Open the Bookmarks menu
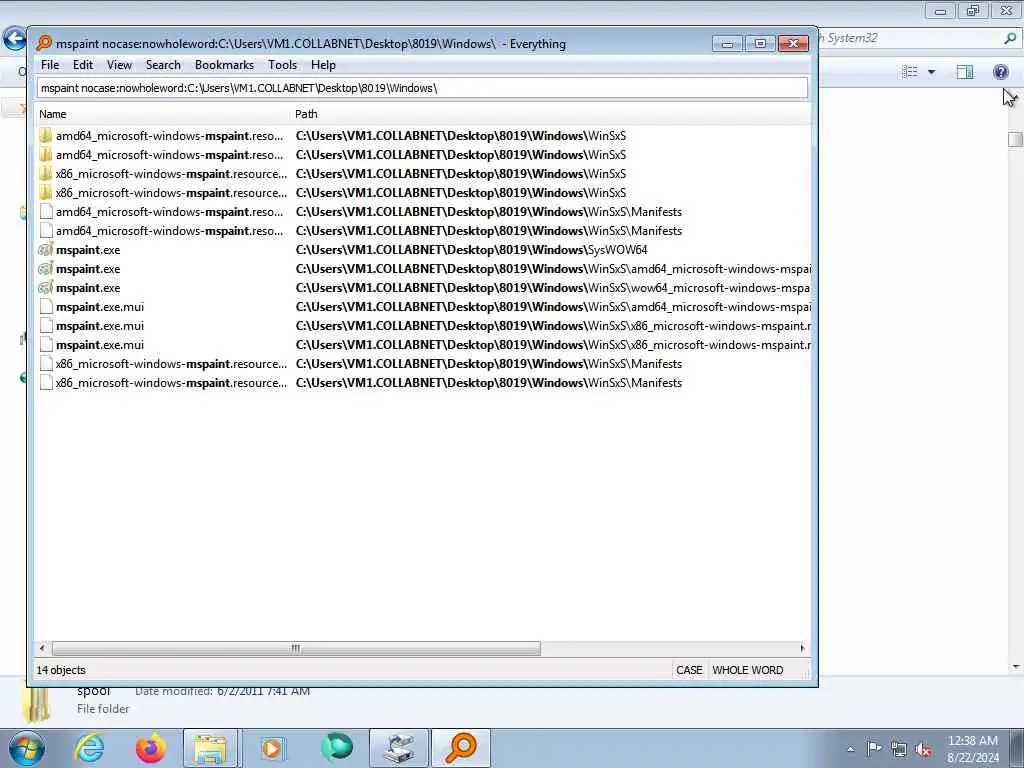 pos(224,65)
